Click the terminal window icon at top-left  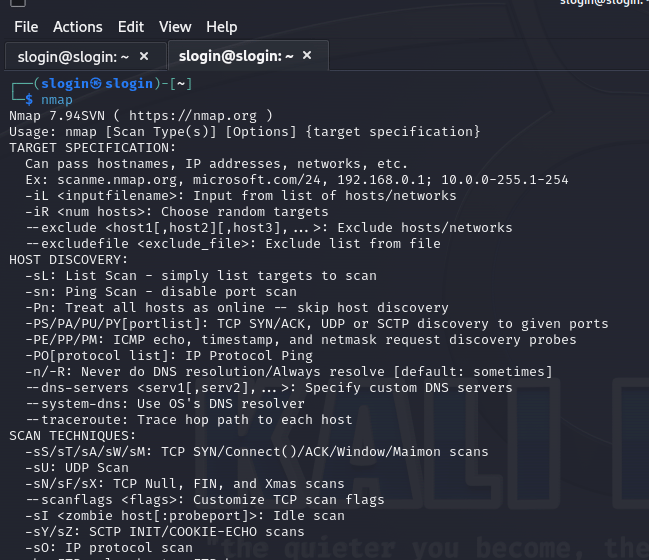(x=17, y=3)
